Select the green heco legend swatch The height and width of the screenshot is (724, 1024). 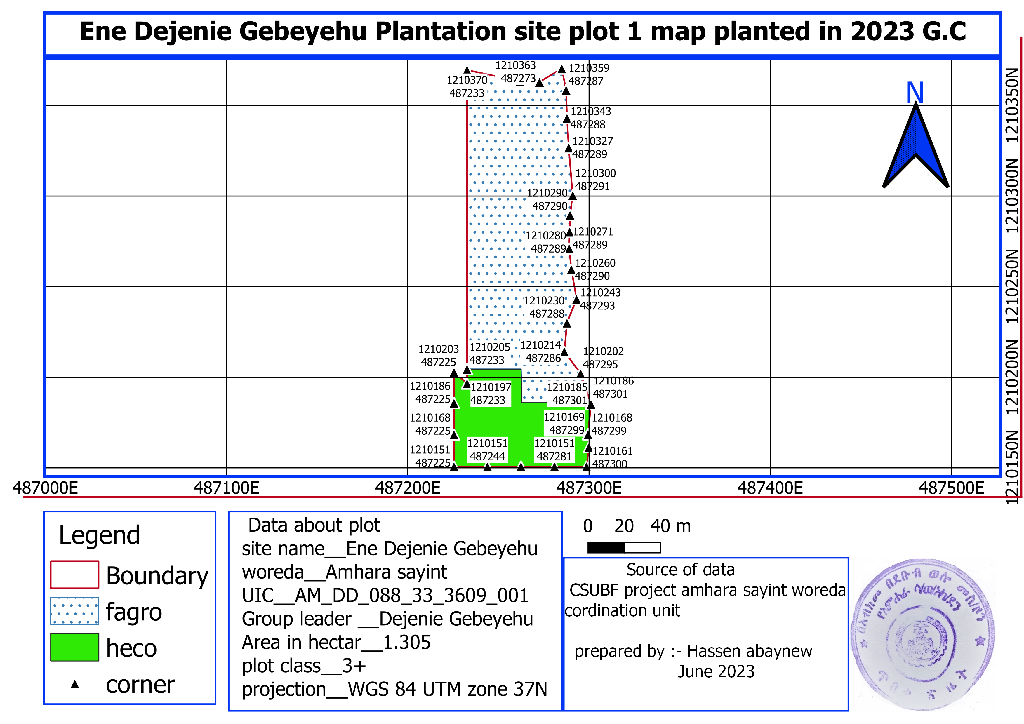(75, 648)
